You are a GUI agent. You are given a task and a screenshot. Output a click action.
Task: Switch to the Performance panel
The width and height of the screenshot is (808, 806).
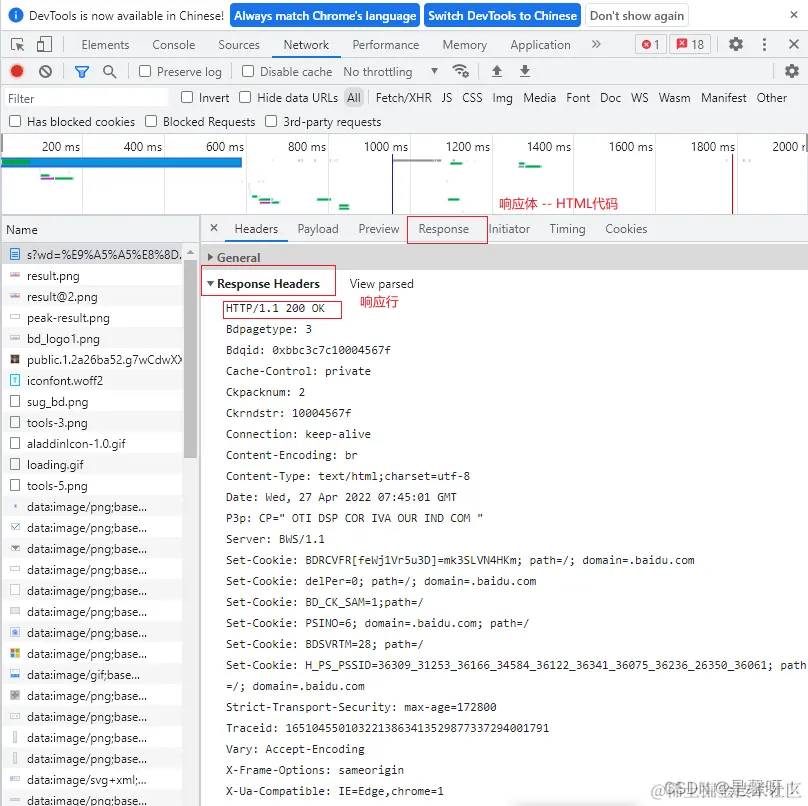click(385, 45)
